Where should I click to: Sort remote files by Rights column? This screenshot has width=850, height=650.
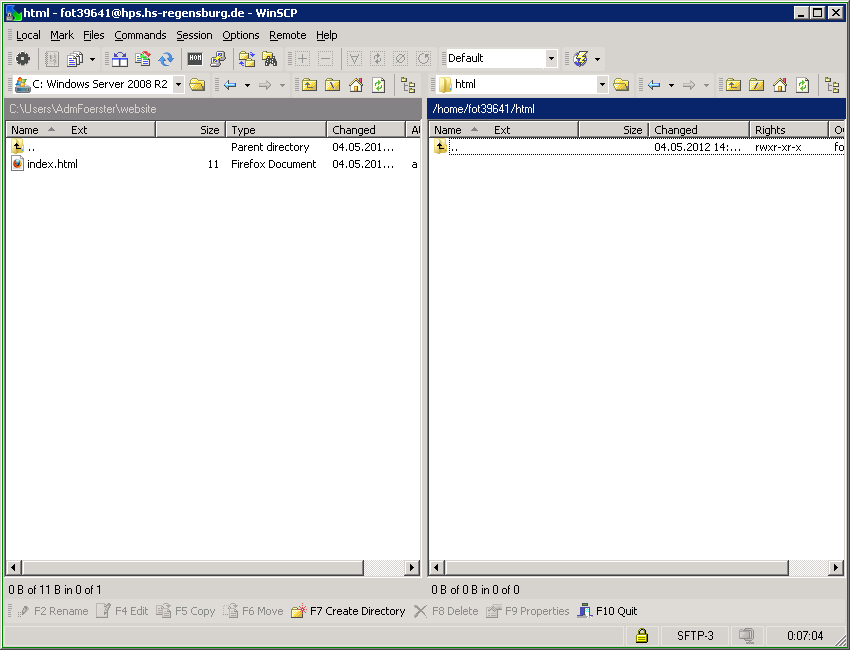789,130
